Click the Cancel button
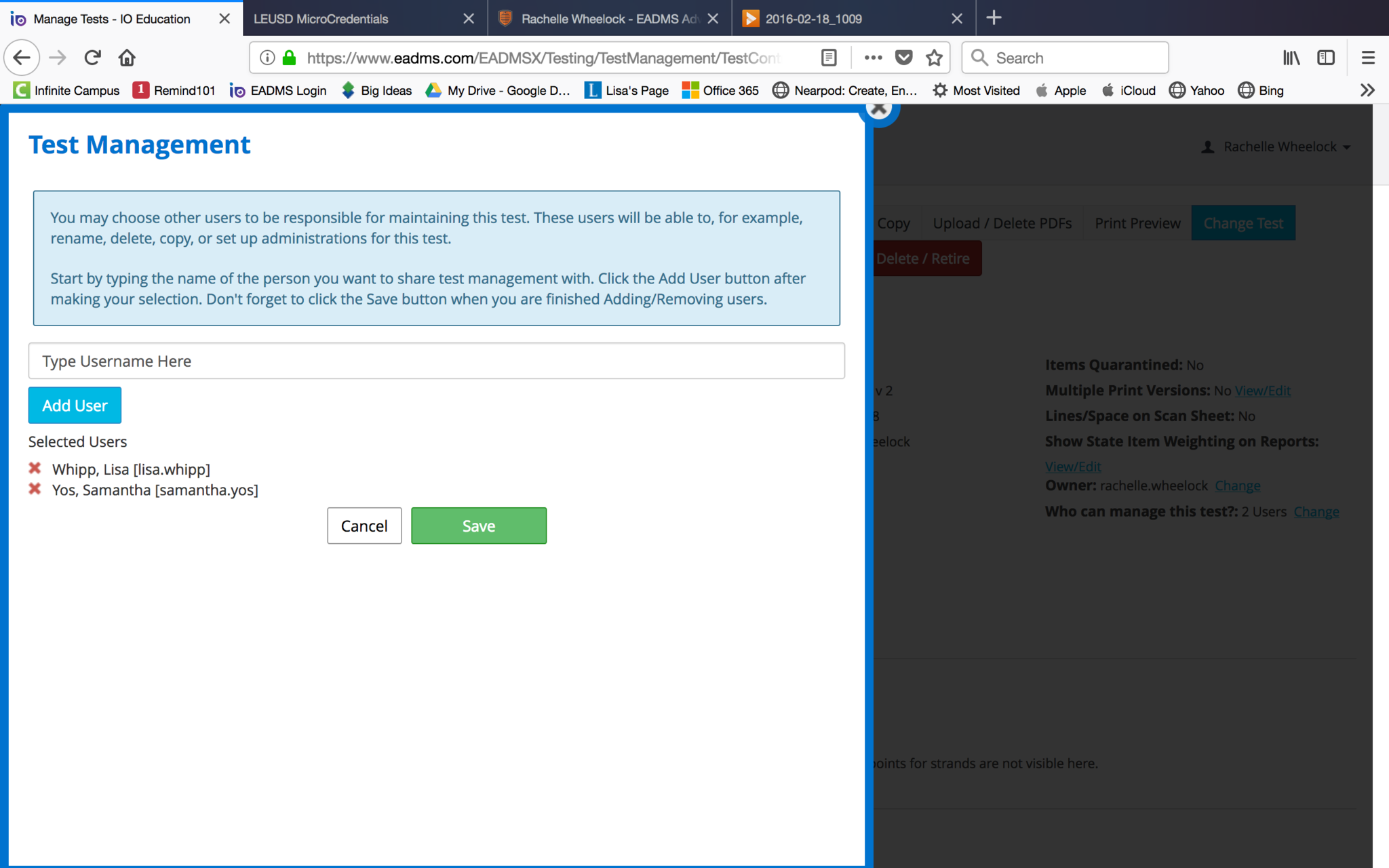The image size is (1389, 868). point(364,526)
